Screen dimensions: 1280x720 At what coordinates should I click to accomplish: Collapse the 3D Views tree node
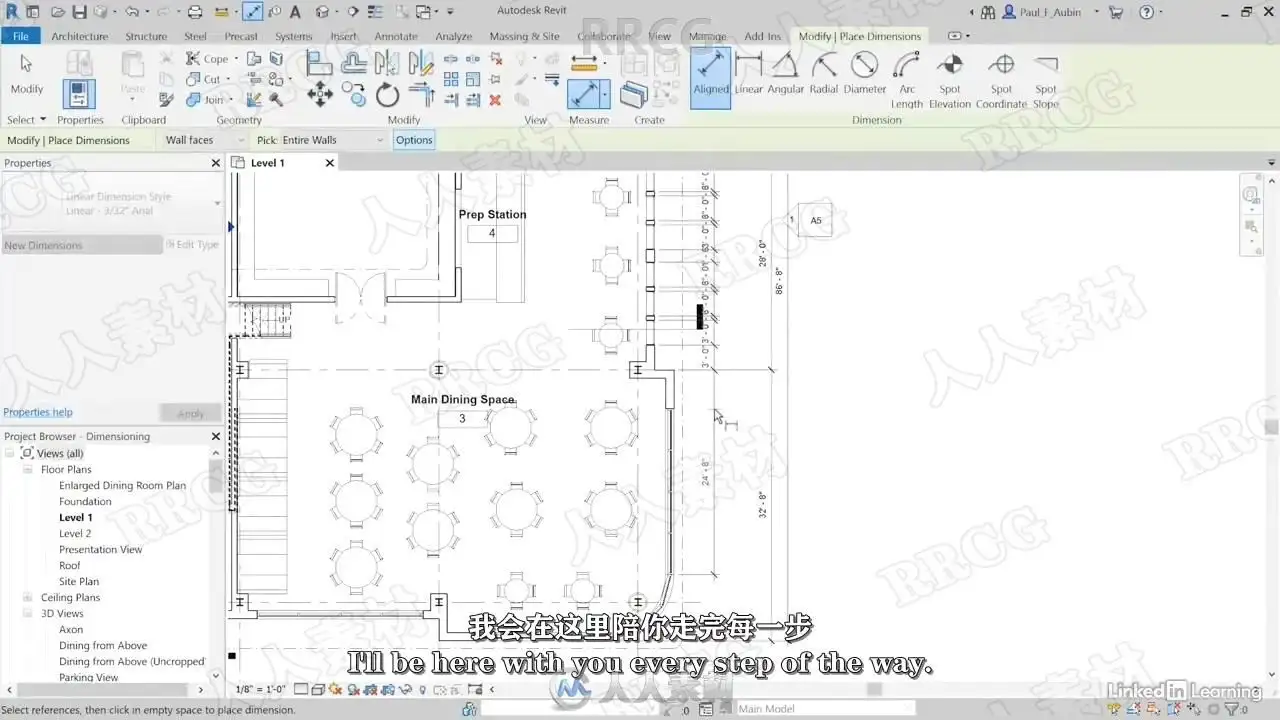(28, 613)
